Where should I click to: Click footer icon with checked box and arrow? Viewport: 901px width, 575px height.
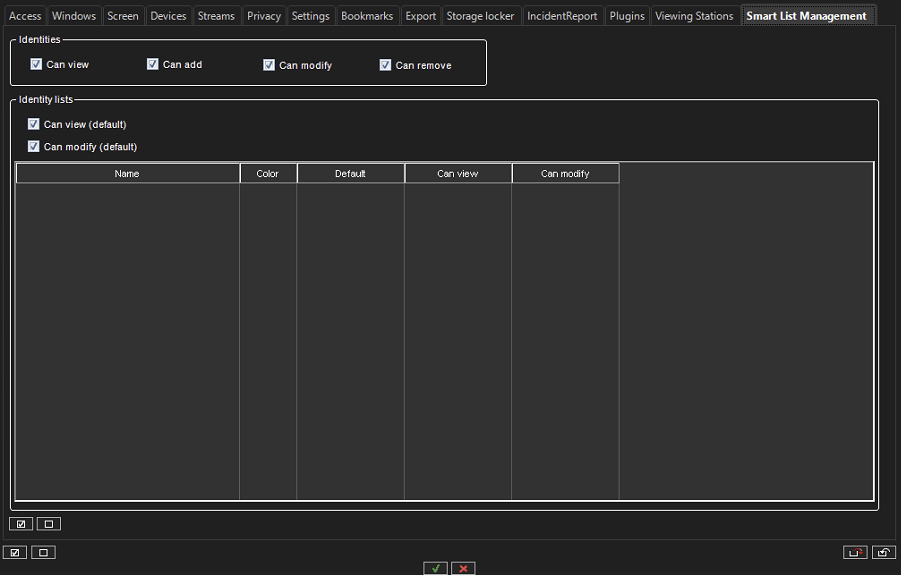tap(884, 553)
